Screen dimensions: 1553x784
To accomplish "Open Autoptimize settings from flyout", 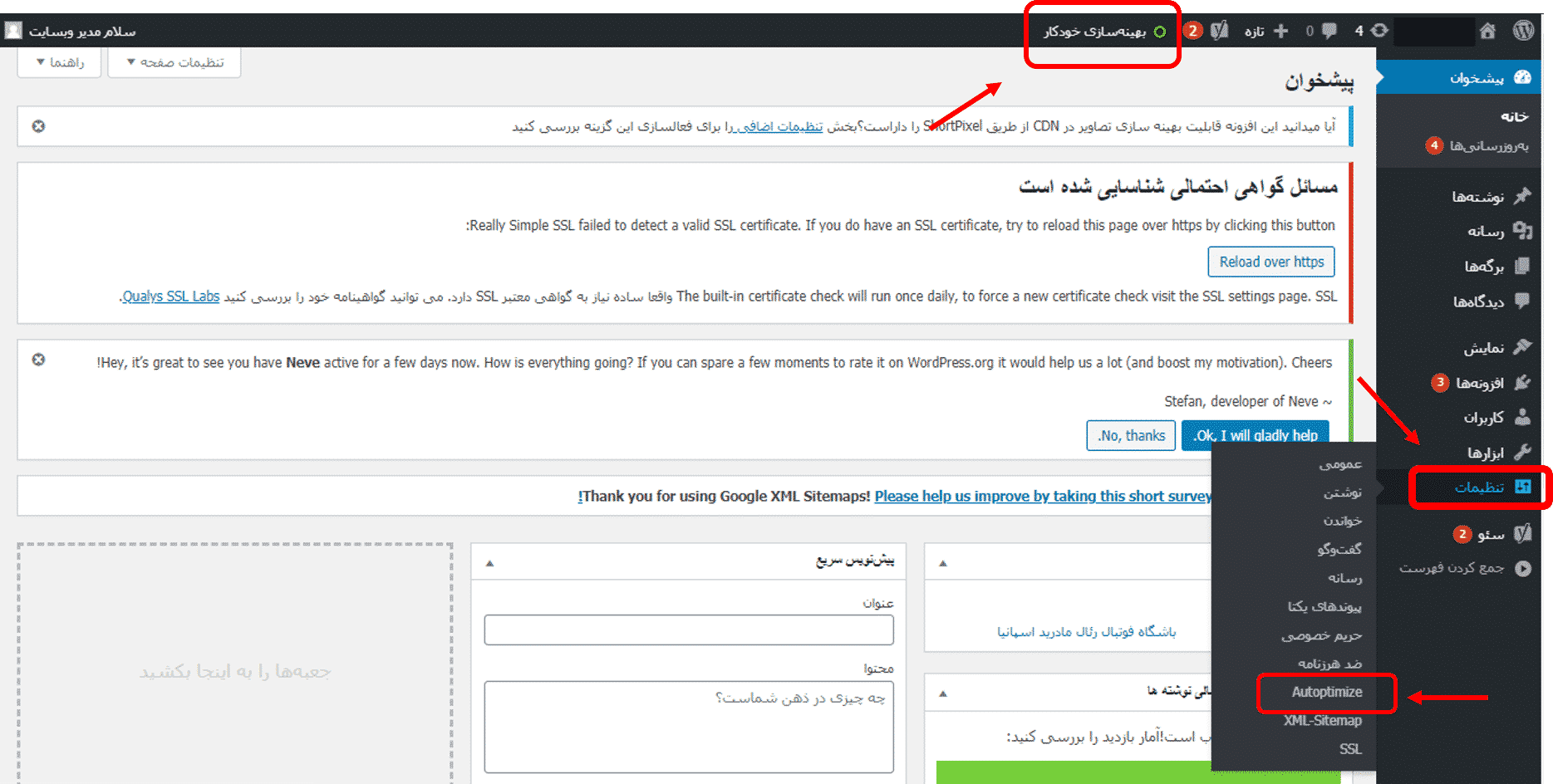I will tap(1327, 692).
